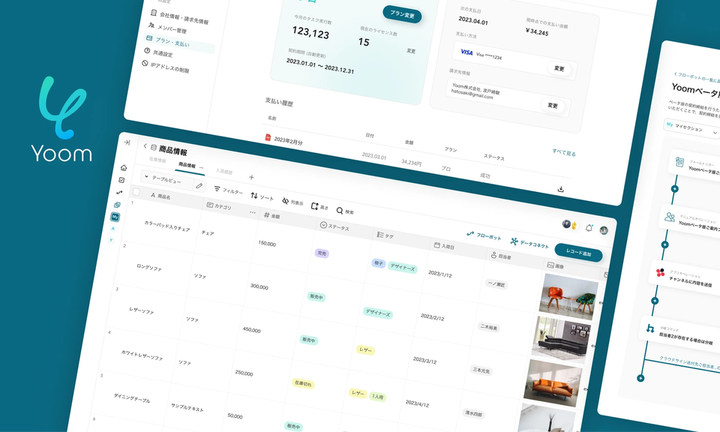The width and height of the screenshot is (720, 432).
Task: Download the payment history with the download icon
Action: 560,189
